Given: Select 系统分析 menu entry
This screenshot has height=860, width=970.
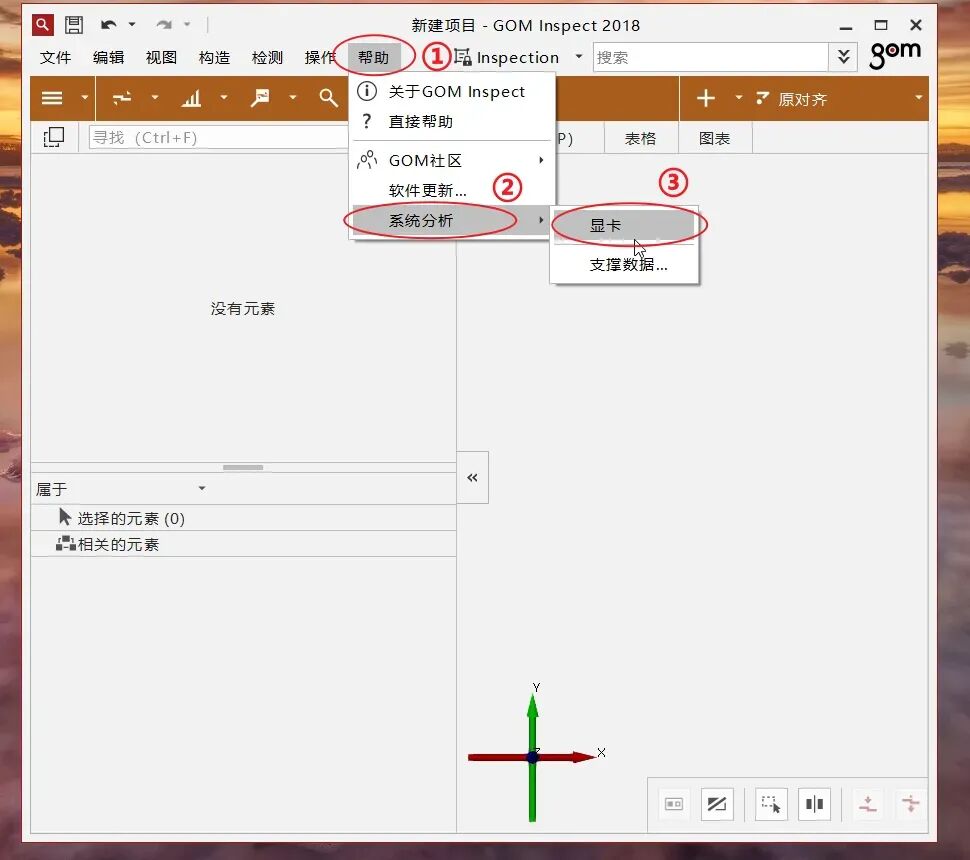Looking at the screenshot, I should [452, 220].
